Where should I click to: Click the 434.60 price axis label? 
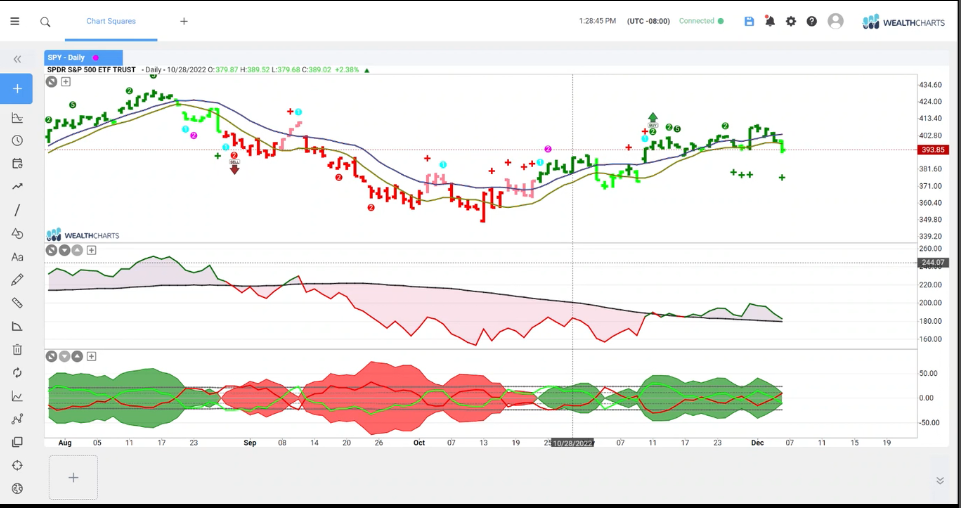(932, 85)
